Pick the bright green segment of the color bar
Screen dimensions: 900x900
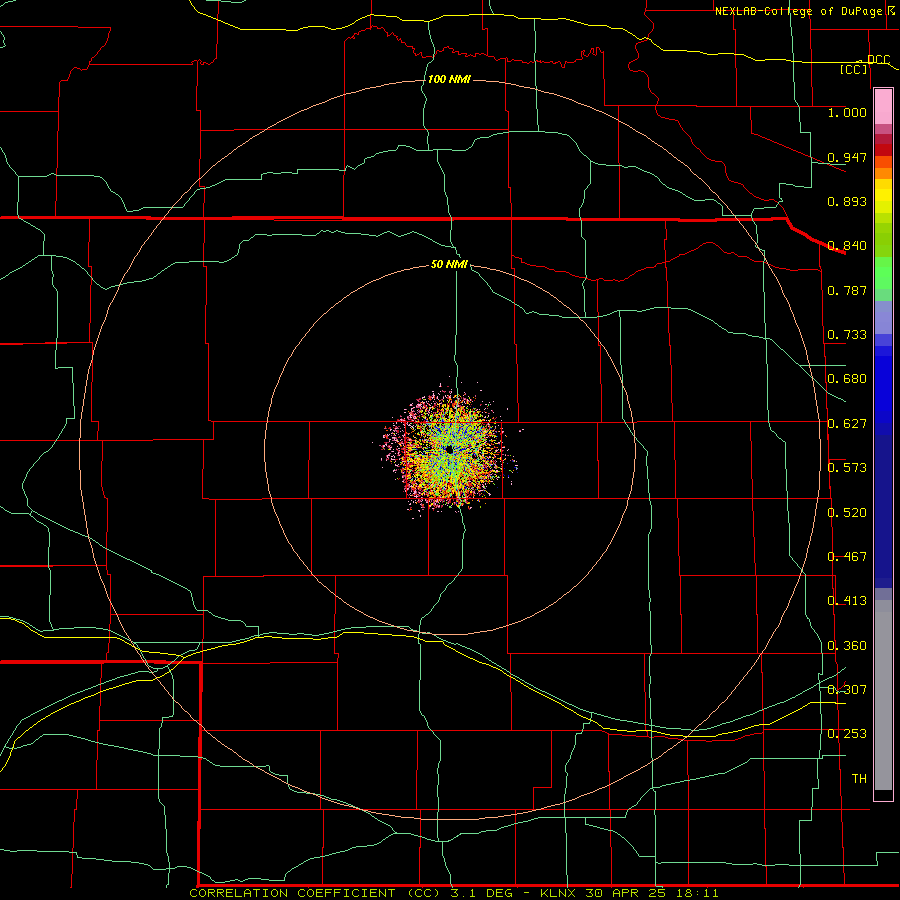click(x=883, y=273)
